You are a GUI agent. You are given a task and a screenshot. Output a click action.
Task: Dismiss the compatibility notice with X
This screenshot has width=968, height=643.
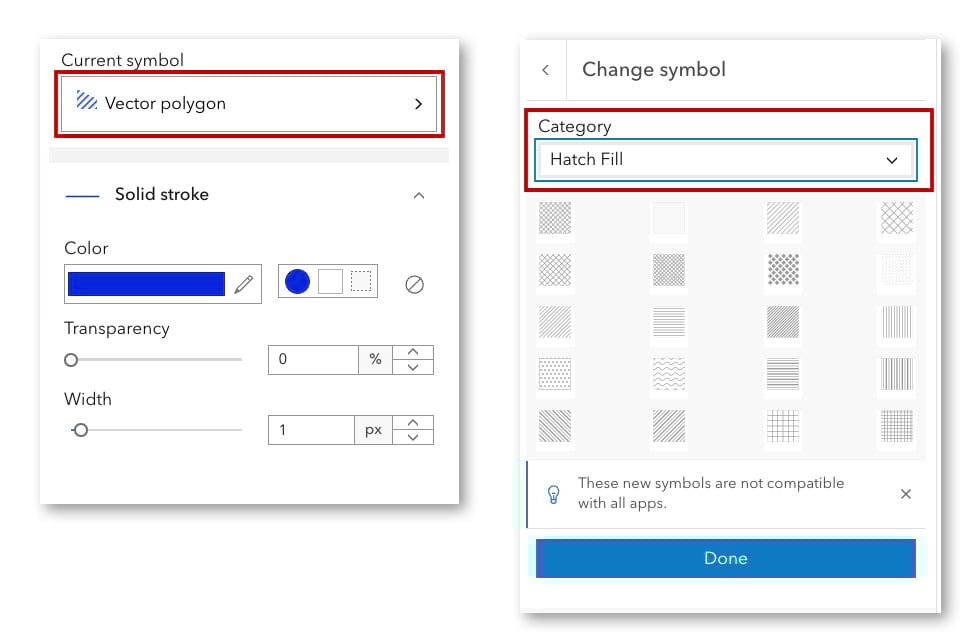coord(906,494)
